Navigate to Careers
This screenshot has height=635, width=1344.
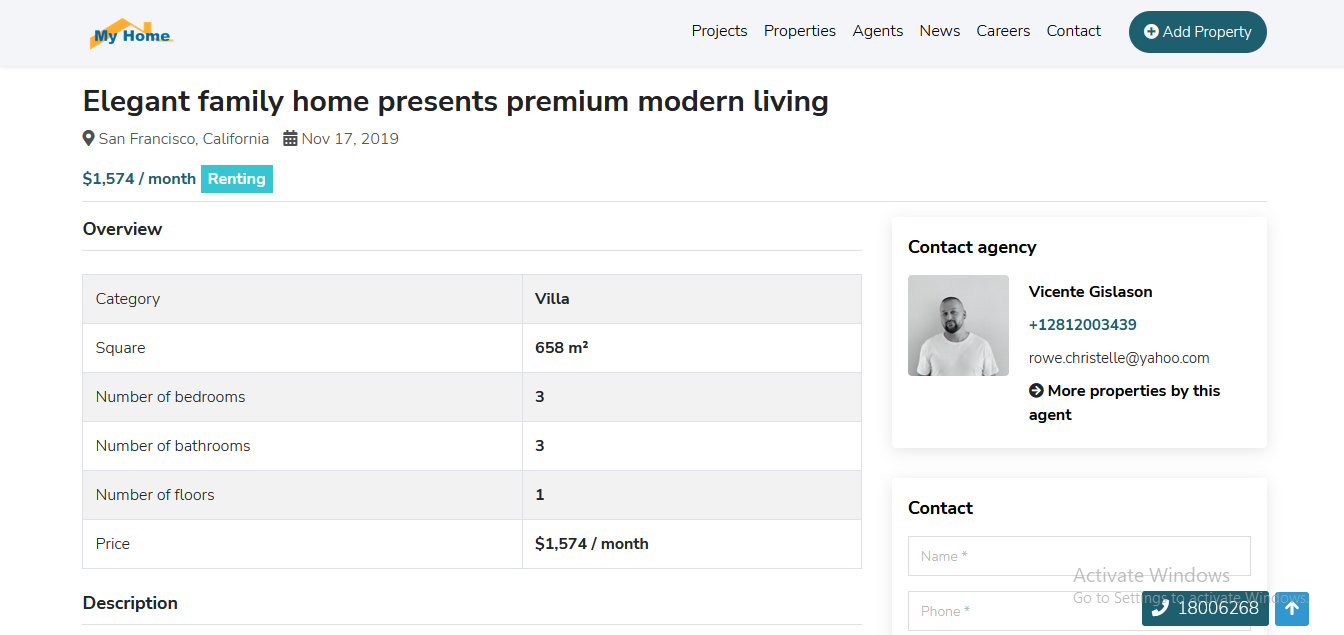point(1003,31)
